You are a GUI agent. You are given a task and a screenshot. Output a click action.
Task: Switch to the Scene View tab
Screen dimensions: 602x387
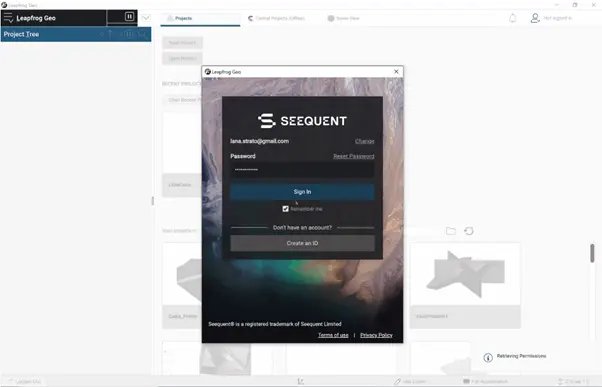coord(343,18)
